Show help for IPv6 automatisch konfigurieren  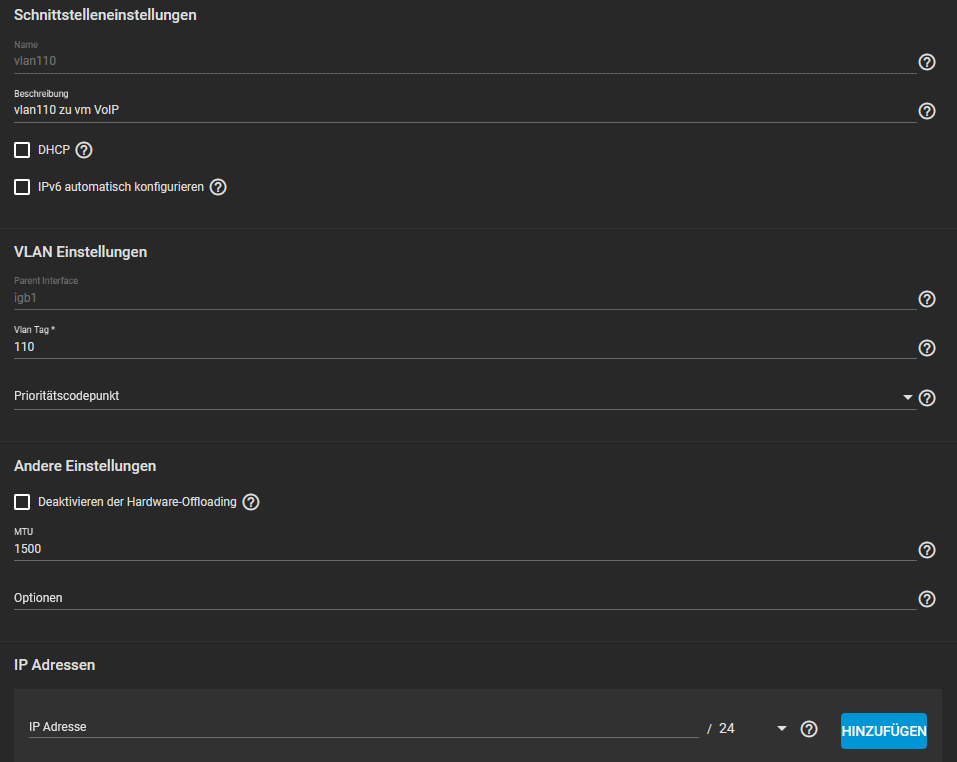[x=218, y=187]
